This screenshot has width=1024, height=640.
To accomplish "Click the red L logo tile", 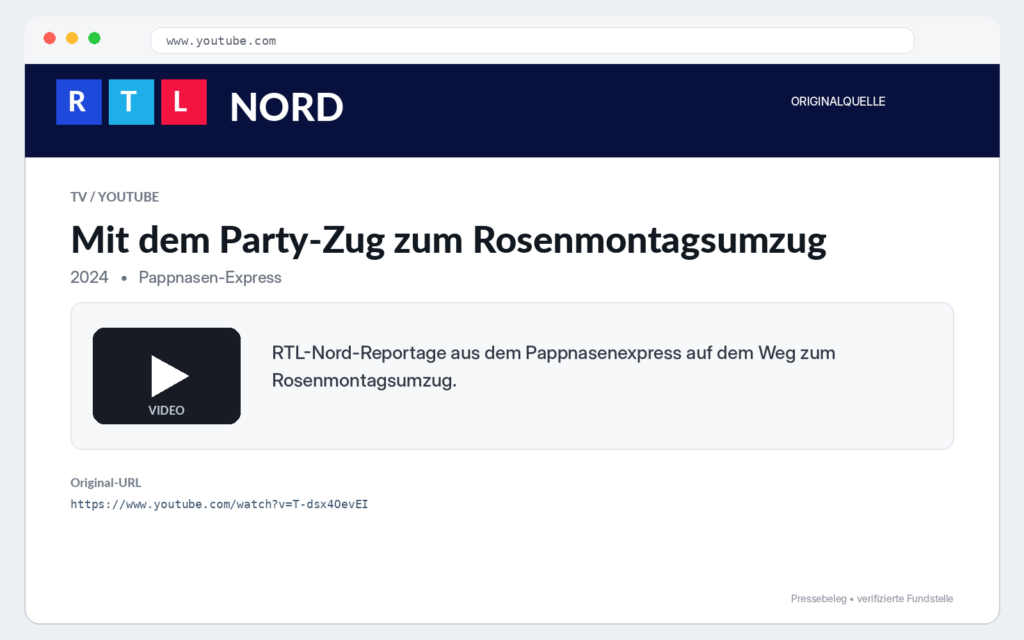I will pyautogui.click(x=184, y=102).
